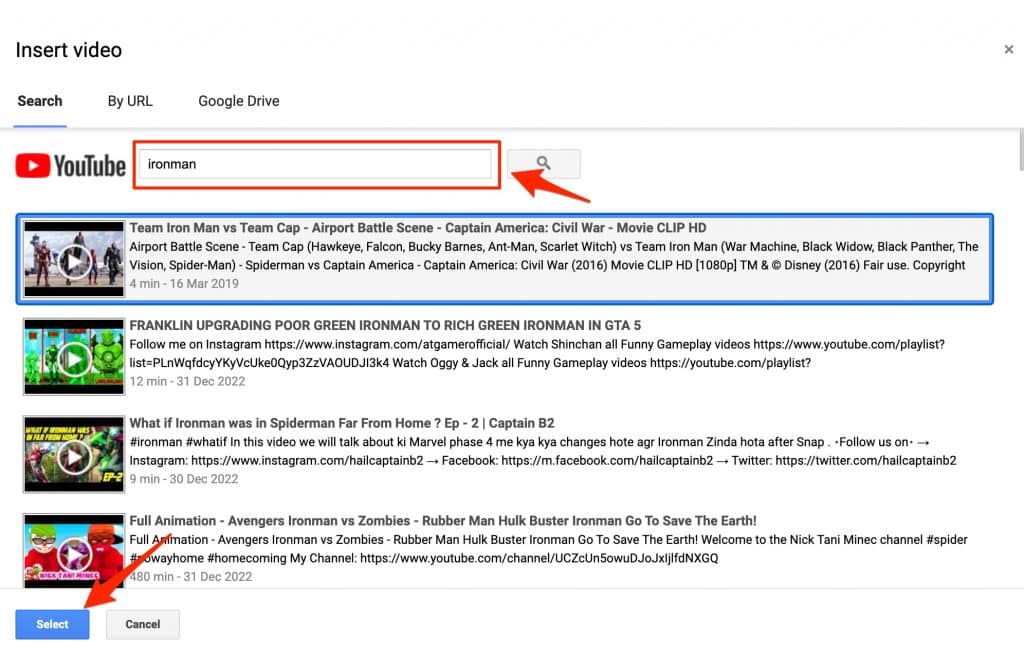This screenshot has width=1024, height=658.
Task: Select the FRANKLIN UPGRADING POOR GREEN IRONMAN title
Action: coord(385,325)
